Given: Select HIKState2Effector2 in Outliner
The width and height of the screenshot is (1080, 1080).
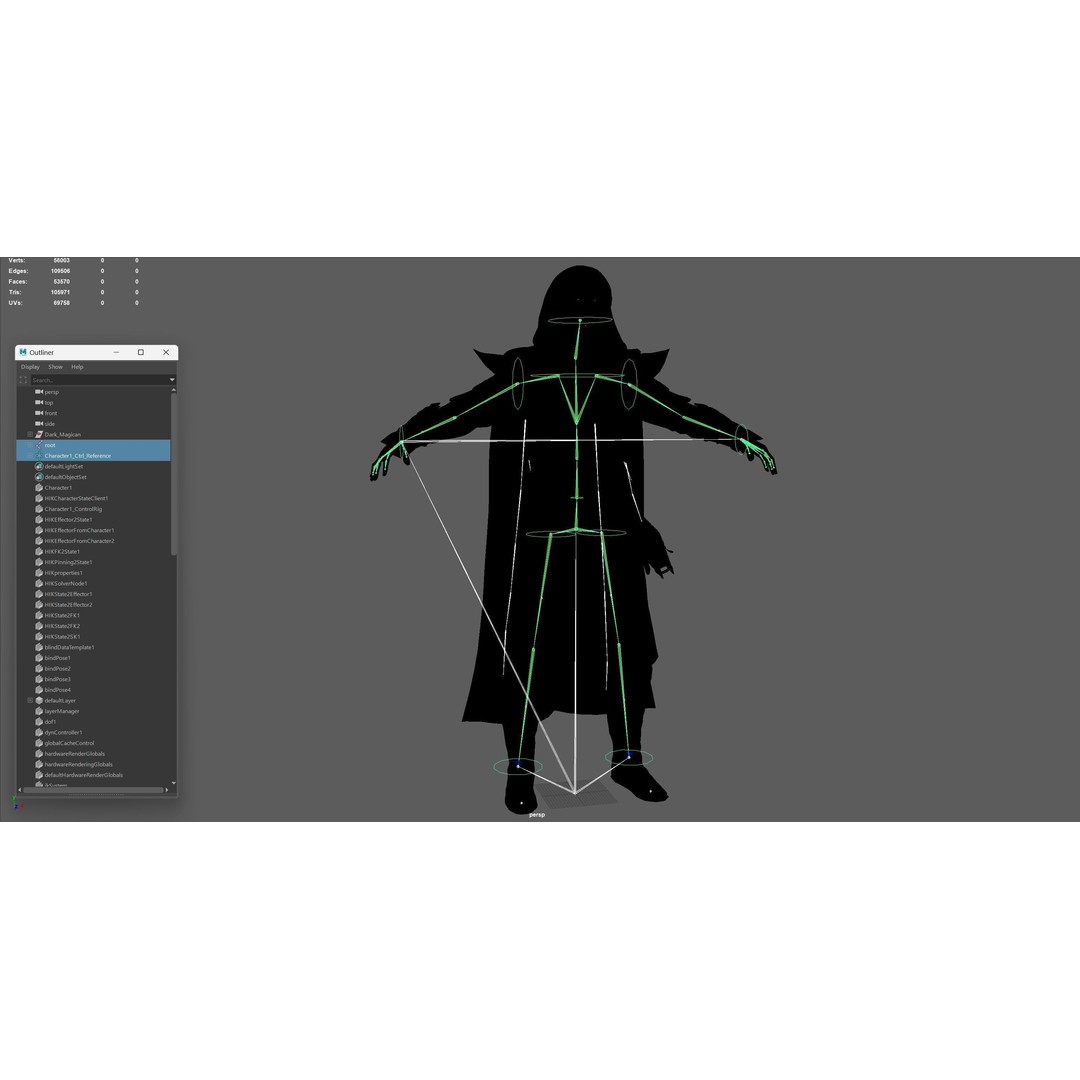Looking at the screenshot, I should click(68, 605).
